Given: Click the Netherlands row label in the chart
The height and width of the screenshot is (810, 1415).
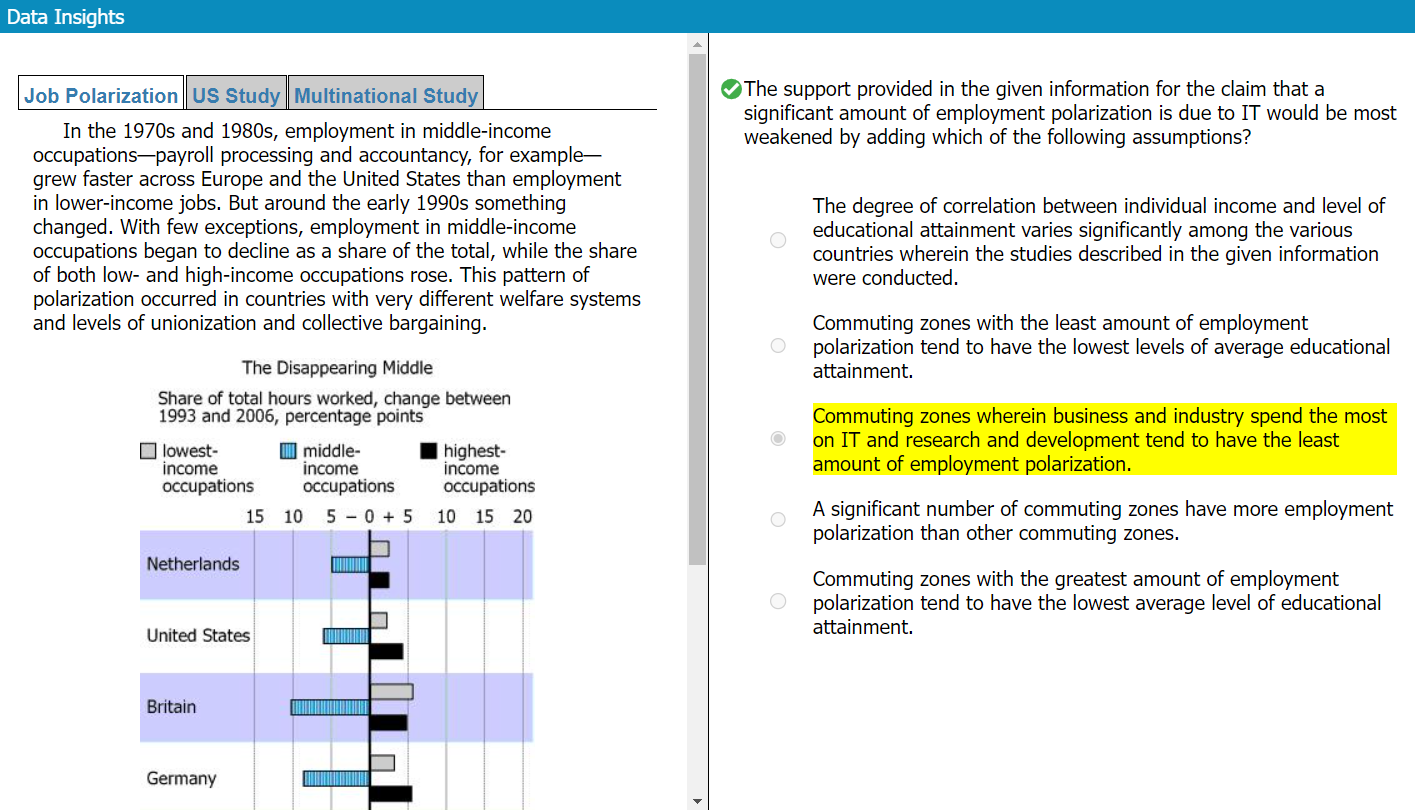Looking at the screenshot, I should click(193, 564).
